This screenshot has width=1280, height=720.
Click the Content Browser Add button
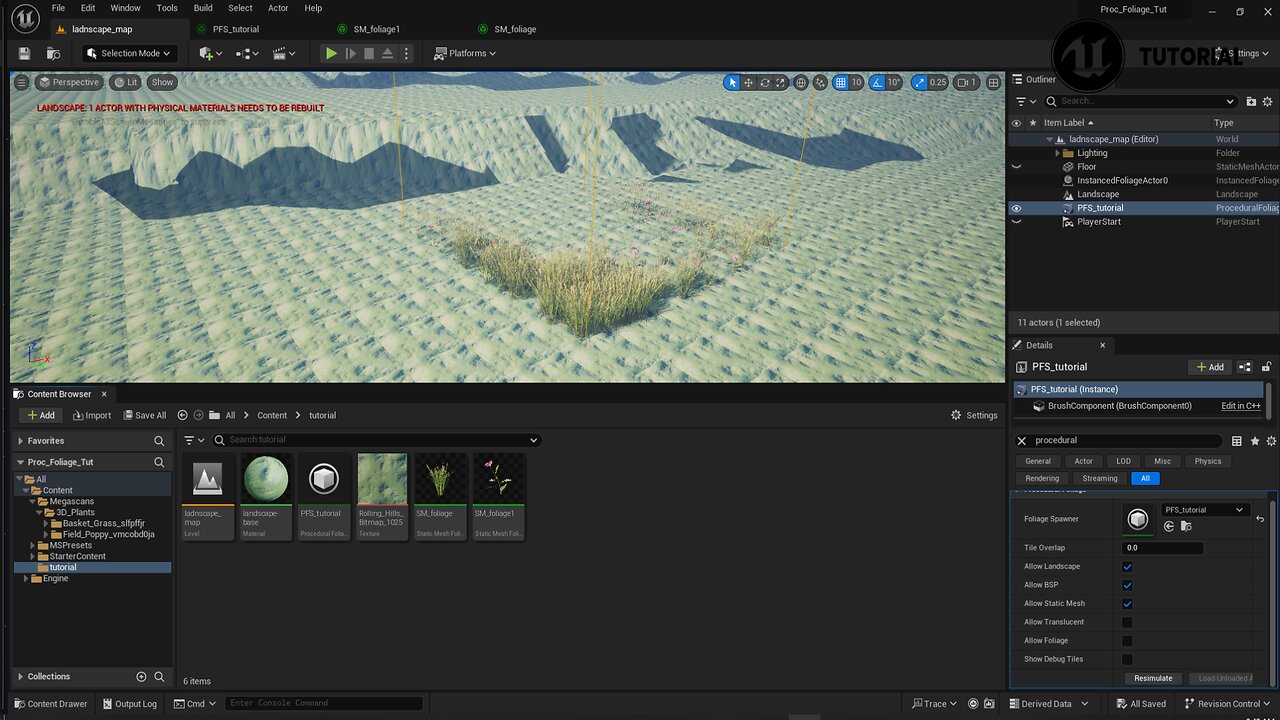41,415
